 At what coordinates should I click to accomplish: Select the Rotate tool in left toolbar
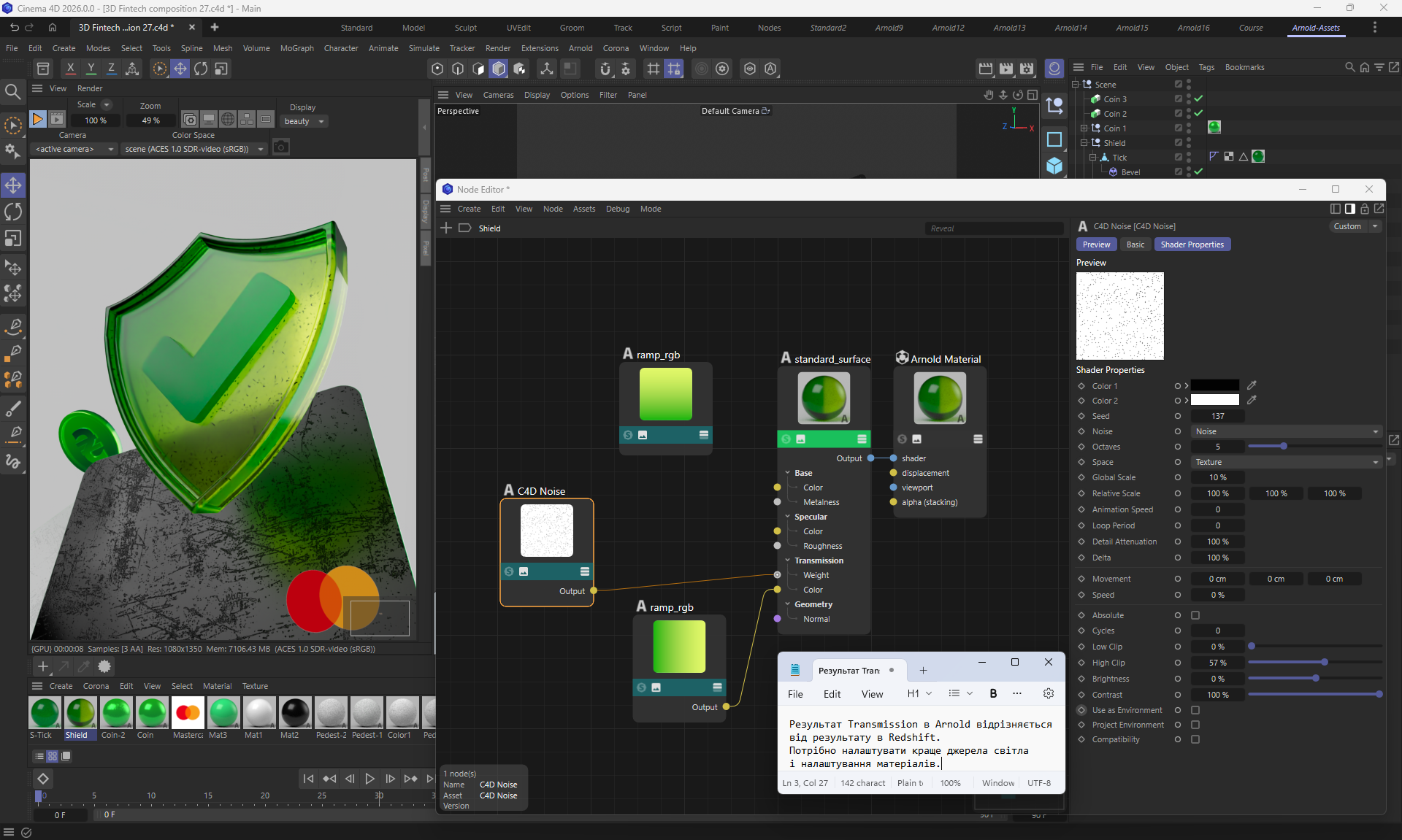coord(13,212)
